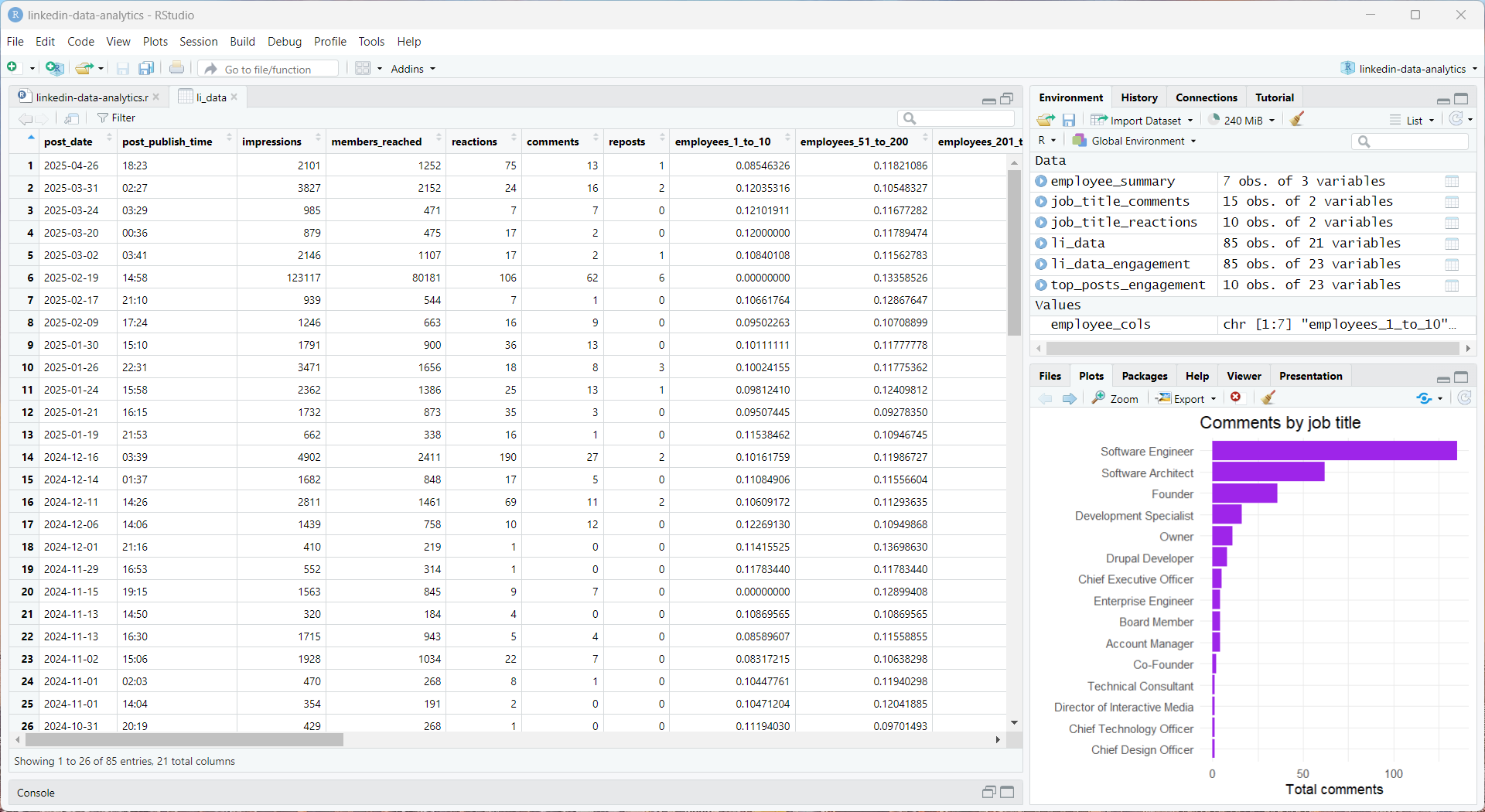Click the impressions value 123117

[x=303, y=278]
